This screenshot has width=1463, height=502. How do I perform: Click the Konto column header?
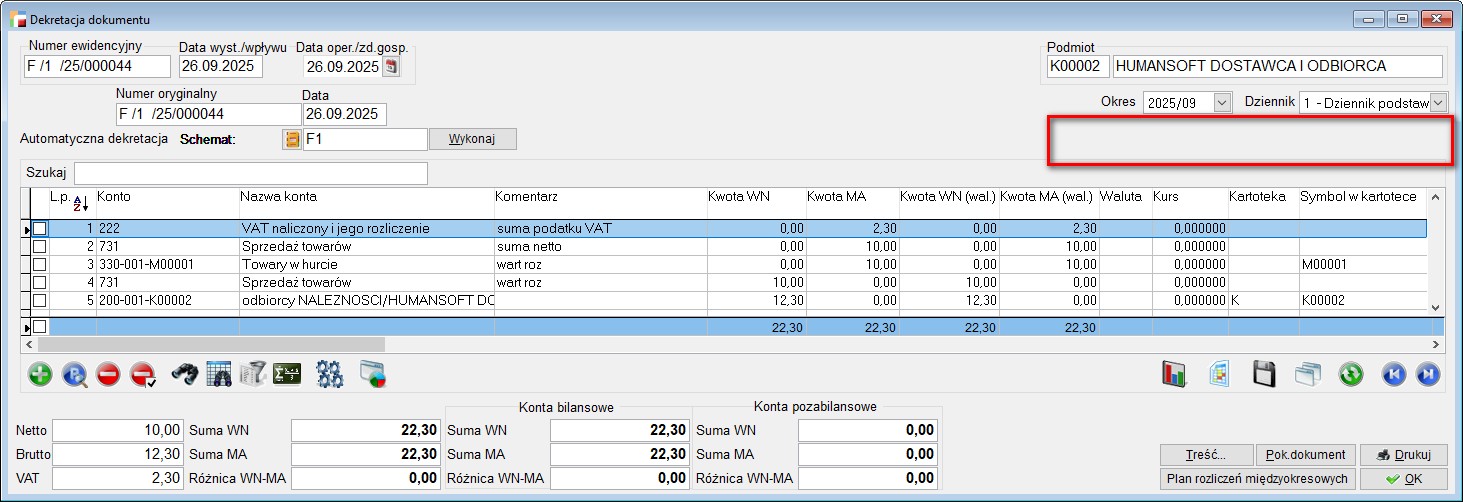pyautogui.click(x=114, y=197)
